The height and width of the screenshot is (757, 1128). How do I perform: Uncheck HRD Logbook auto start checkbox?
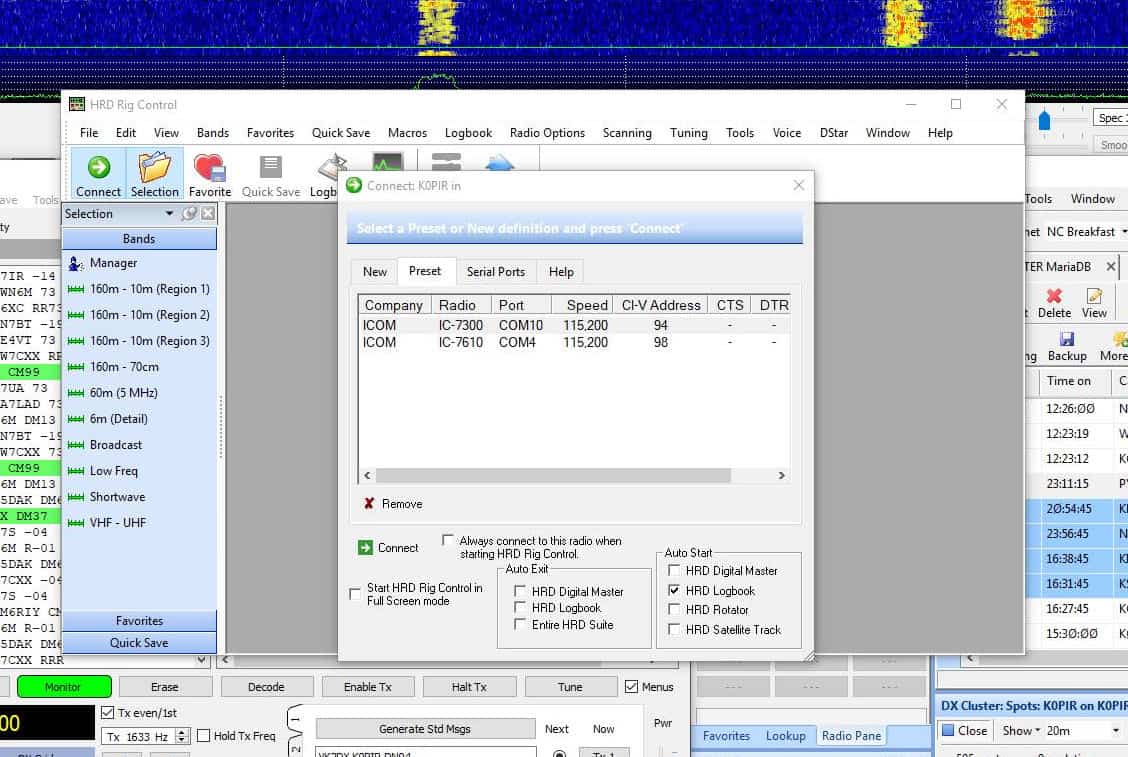(675, 591)
